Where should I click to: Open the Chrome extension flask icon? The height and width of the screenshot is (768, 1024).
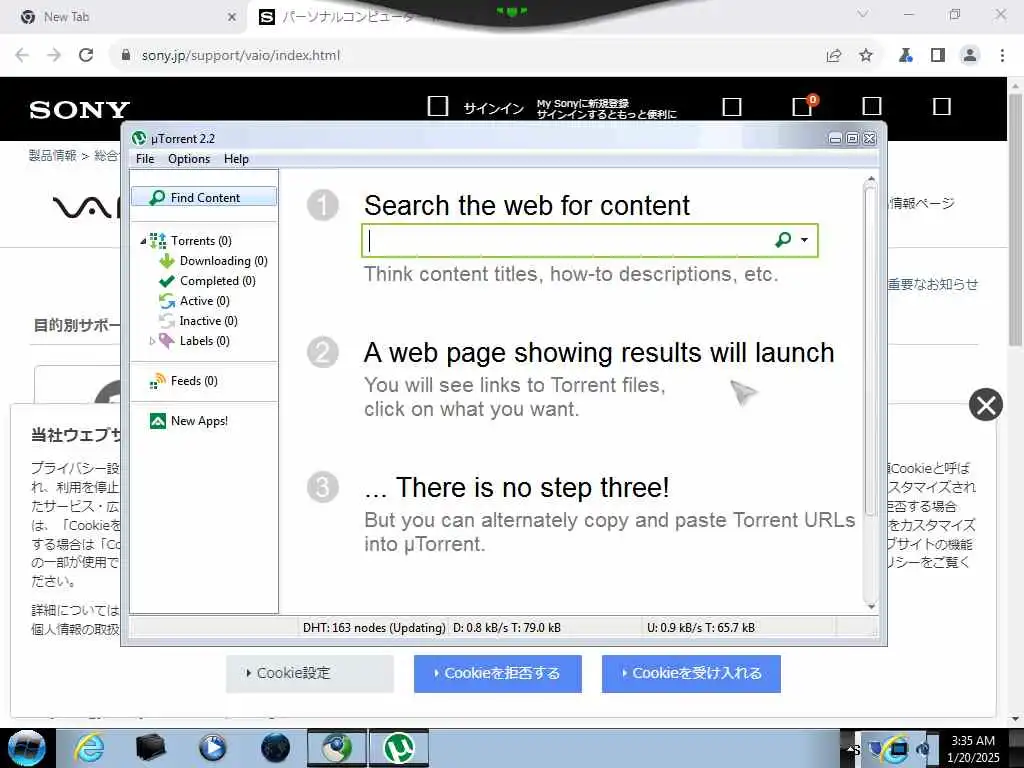coord(905,56)
